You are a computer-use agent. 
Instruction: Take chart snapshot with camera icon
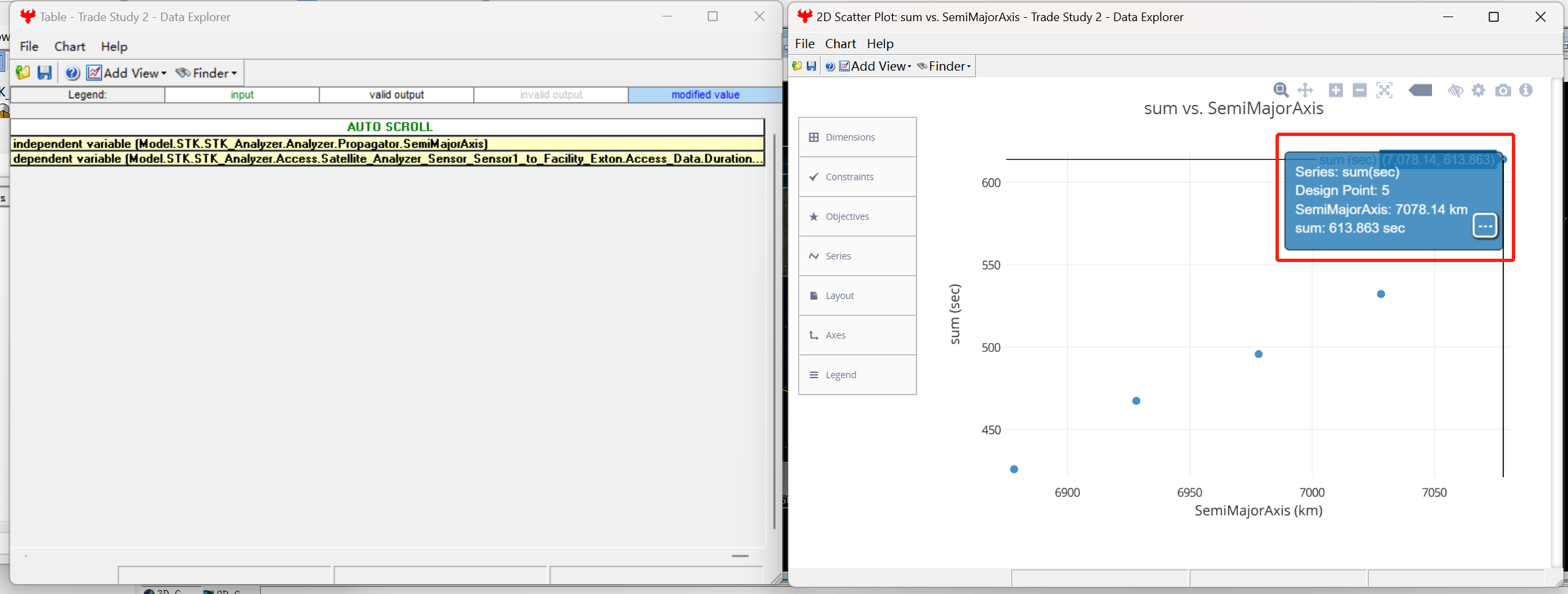(x=1503, y=90)
